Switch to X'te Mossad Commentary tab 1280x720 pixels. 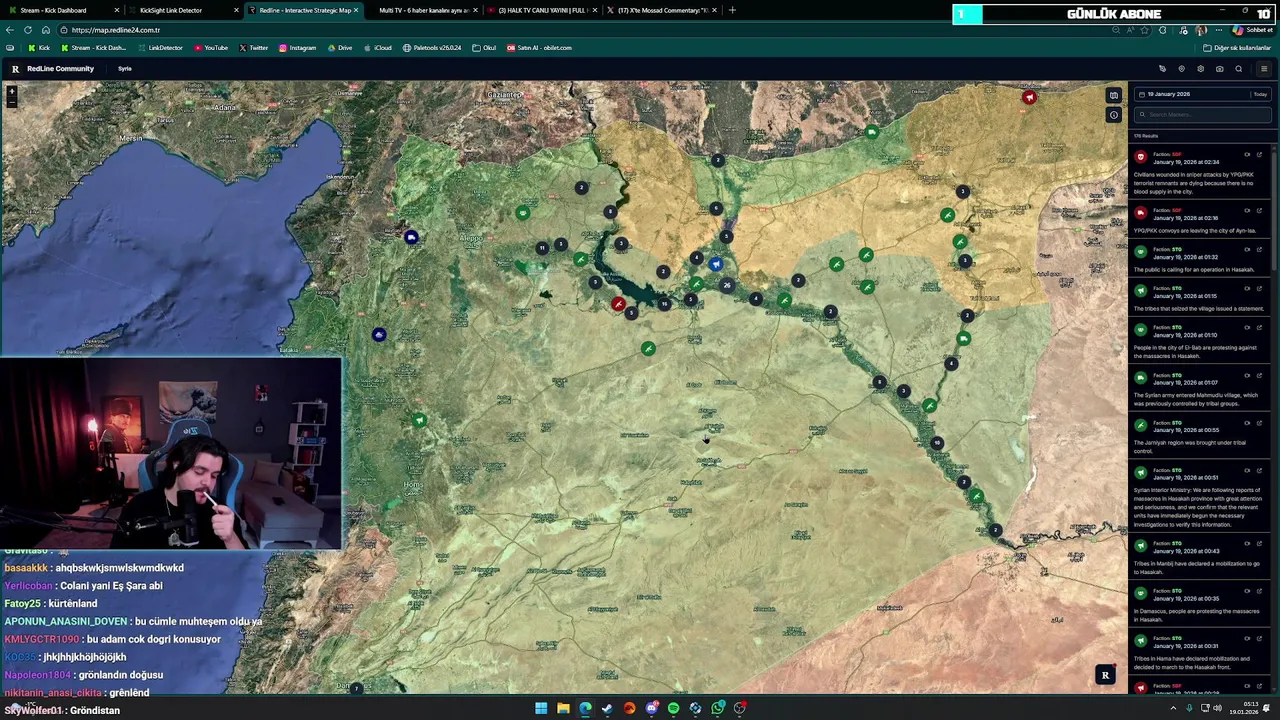(x=661, y=10)
